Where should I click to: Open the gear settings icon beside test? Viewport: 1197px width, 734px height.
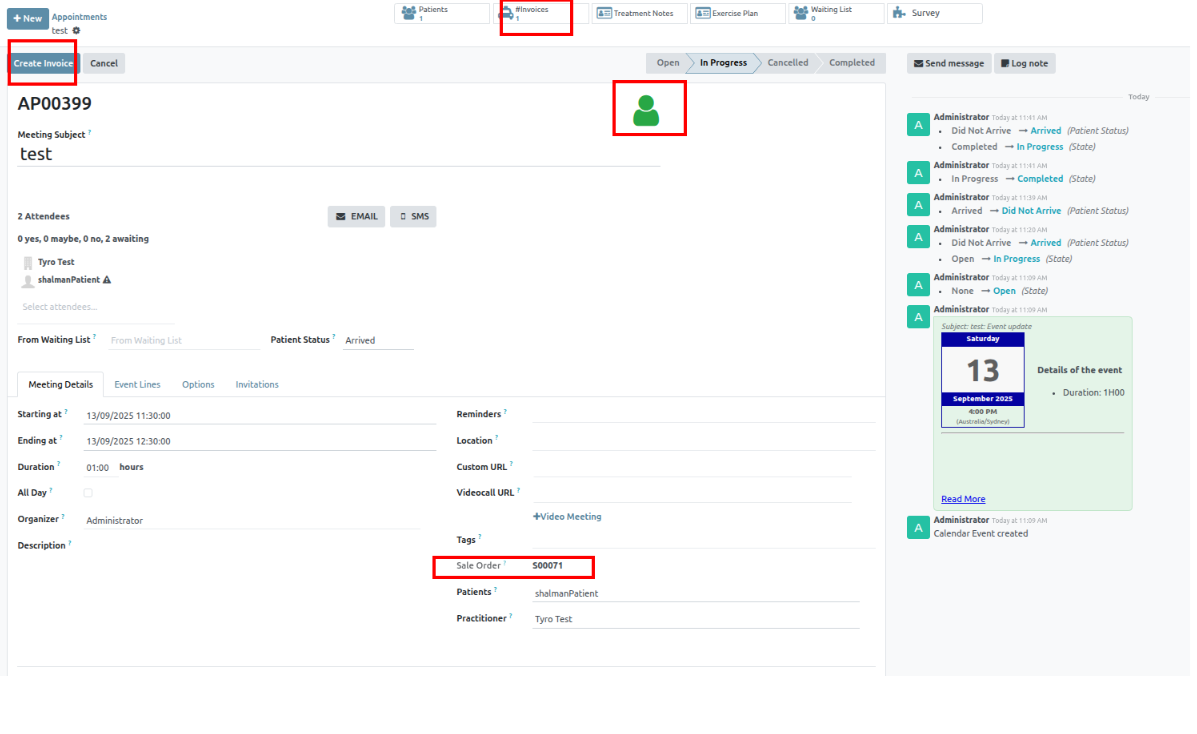tap(76, 31)
